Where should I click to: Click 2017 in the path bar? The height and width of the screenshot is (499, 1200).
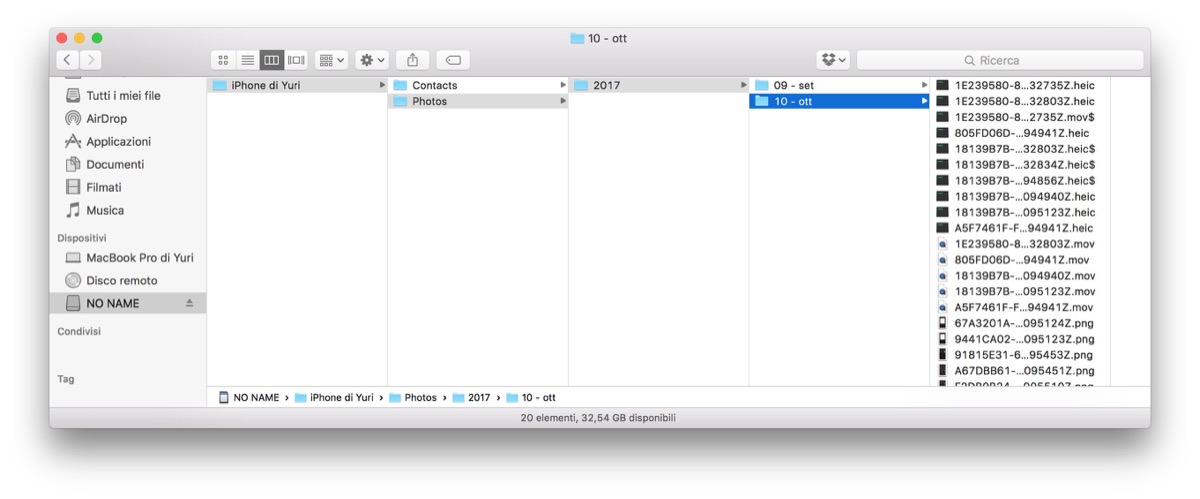(472, 398)
